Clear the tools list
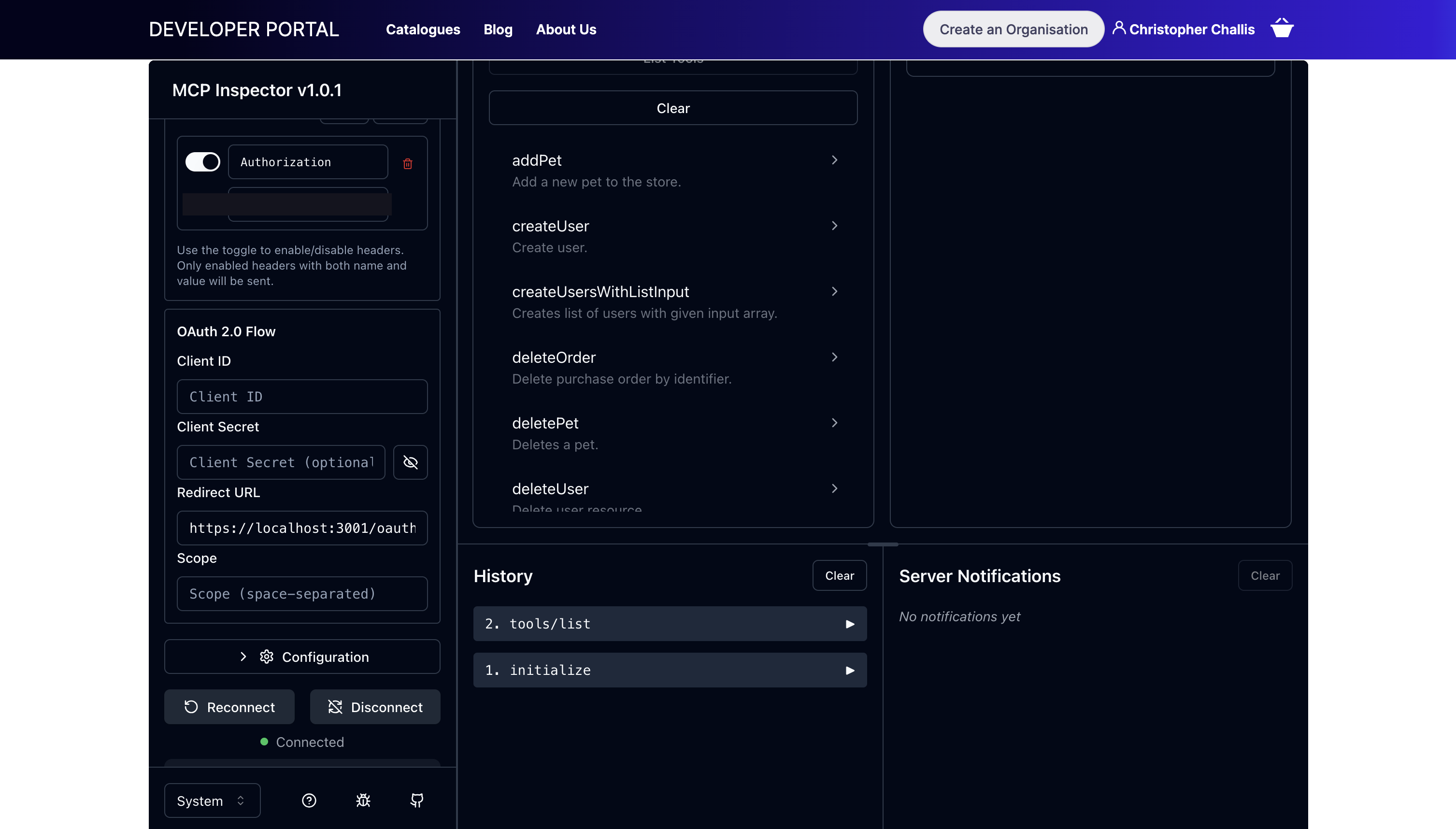Image resolution: width=1456 pixels, height=829 pixels. point(673,108)
